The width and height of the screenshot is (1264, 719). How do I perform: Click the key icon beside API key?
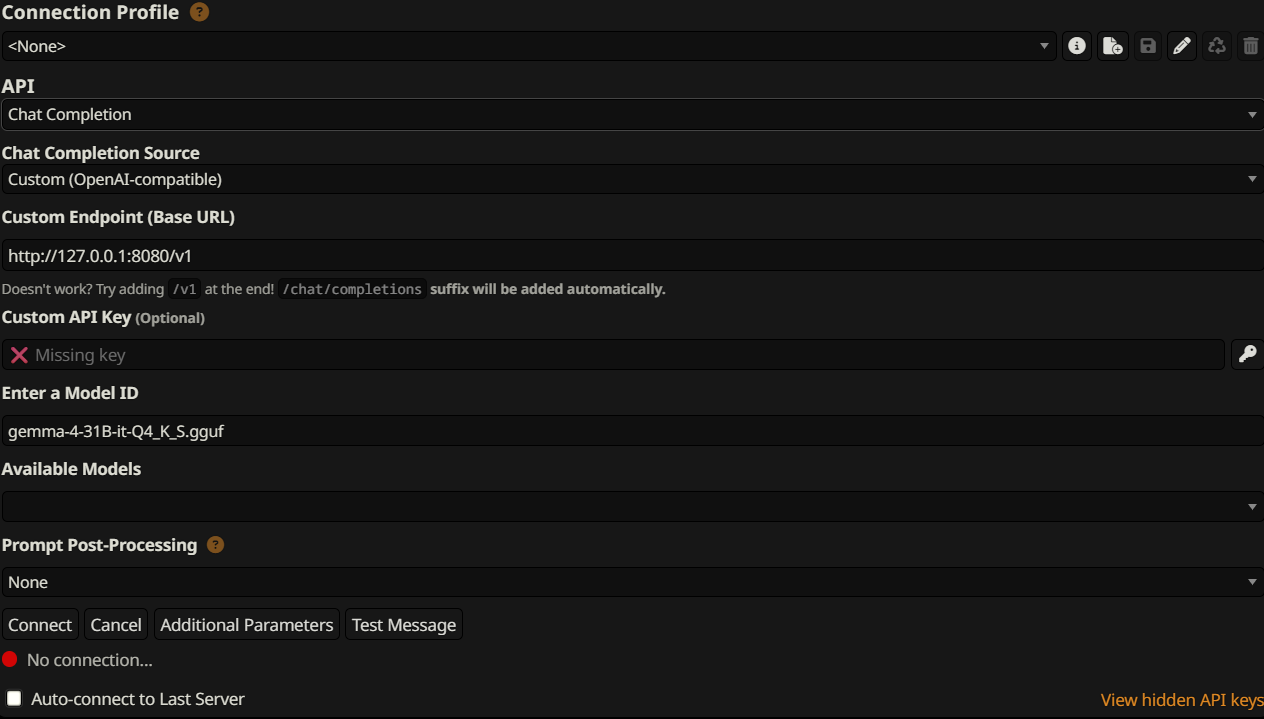tap(1247, 354)
